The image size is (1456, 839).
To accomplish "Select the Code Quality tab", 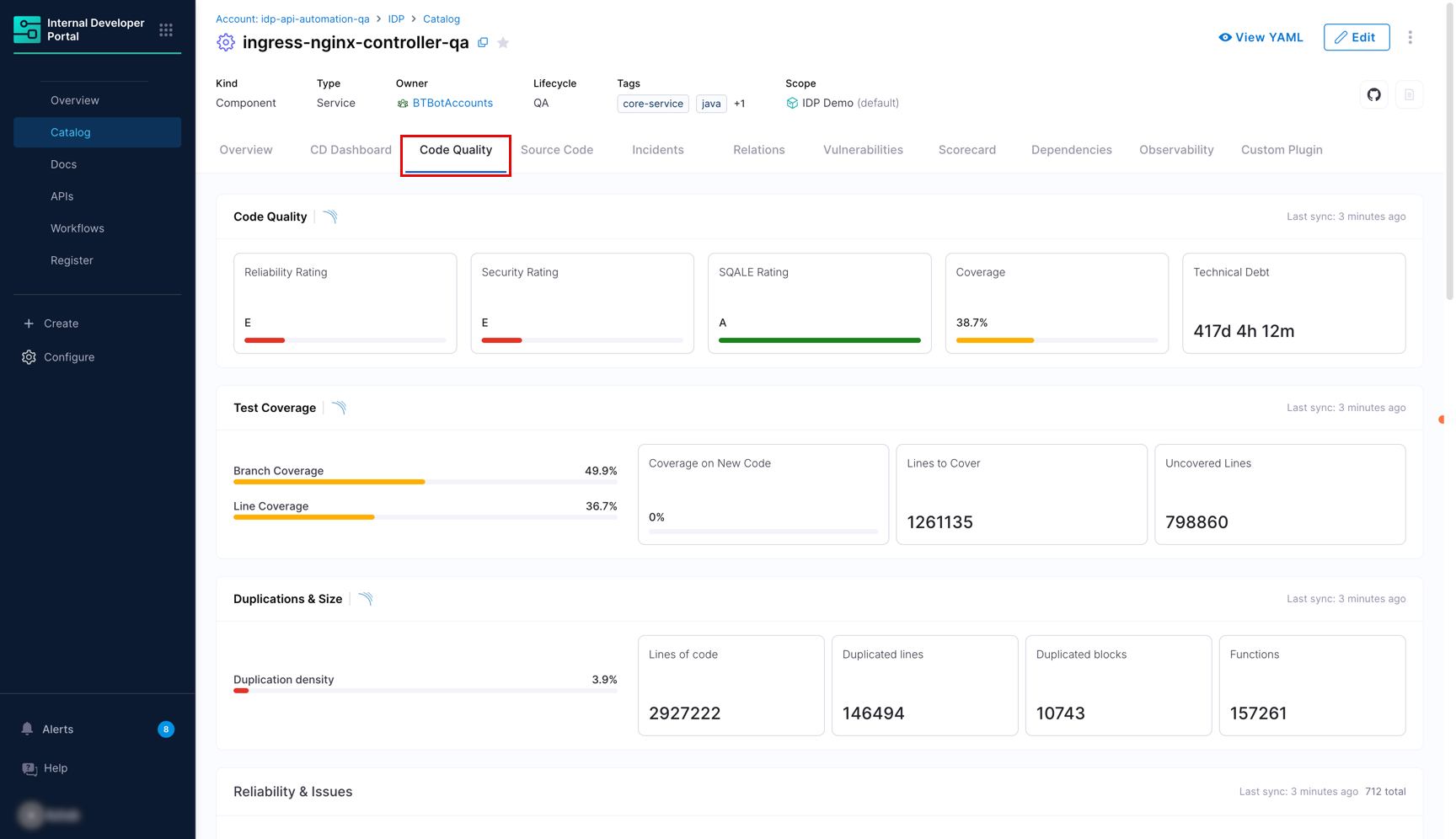I will [x=456, y=150].
